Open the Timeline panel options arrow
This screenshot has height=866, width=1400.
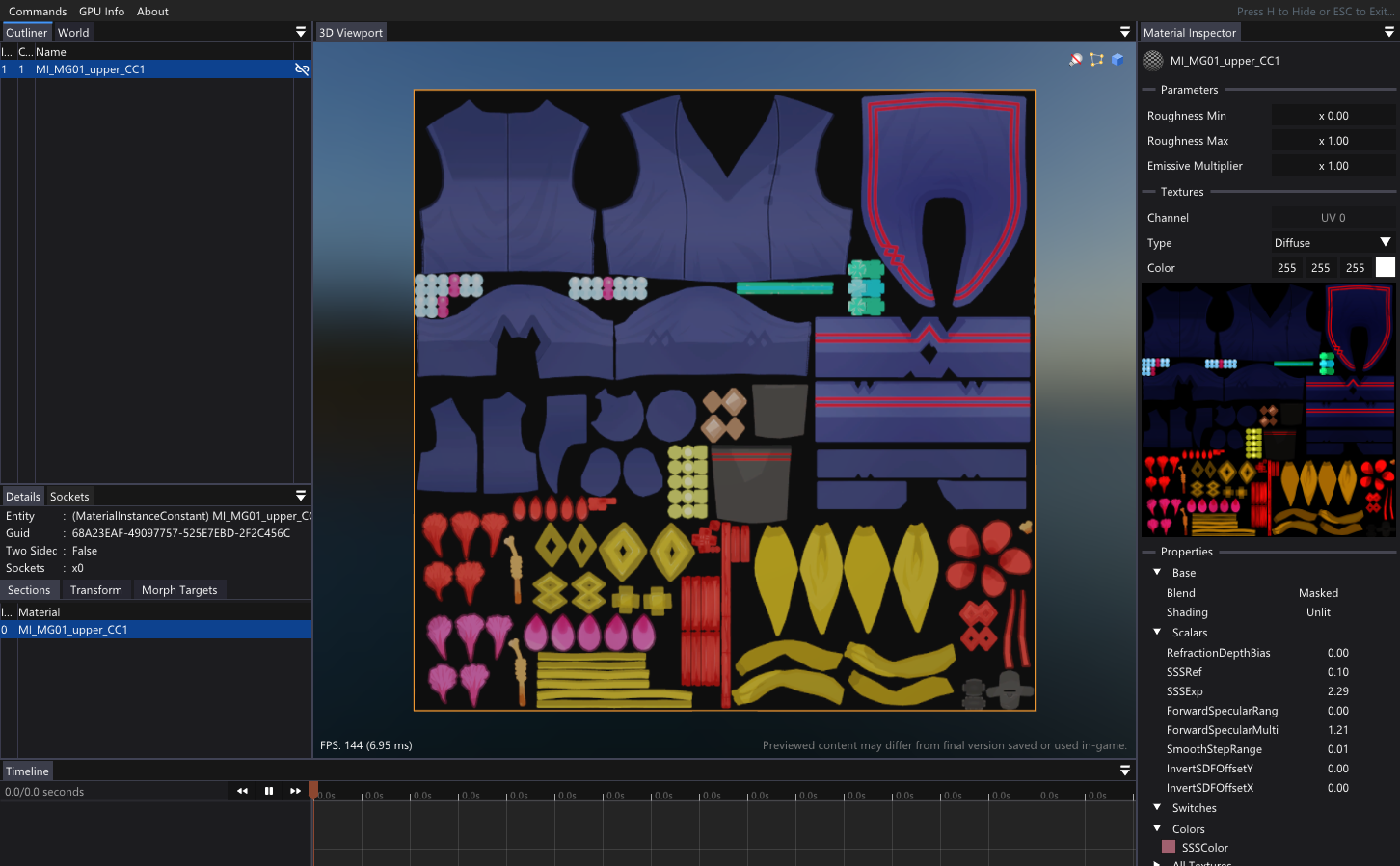tap(1125, 771)
